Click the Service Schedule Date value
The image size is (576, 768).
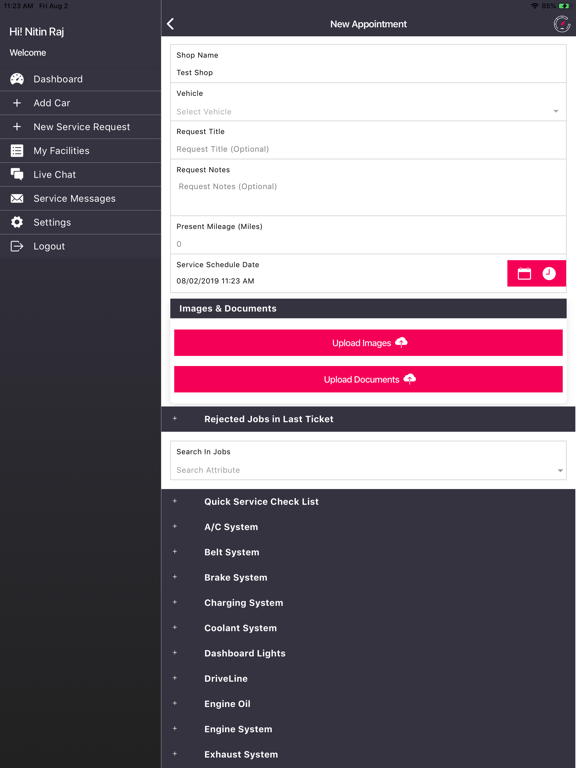pos(215,281)
